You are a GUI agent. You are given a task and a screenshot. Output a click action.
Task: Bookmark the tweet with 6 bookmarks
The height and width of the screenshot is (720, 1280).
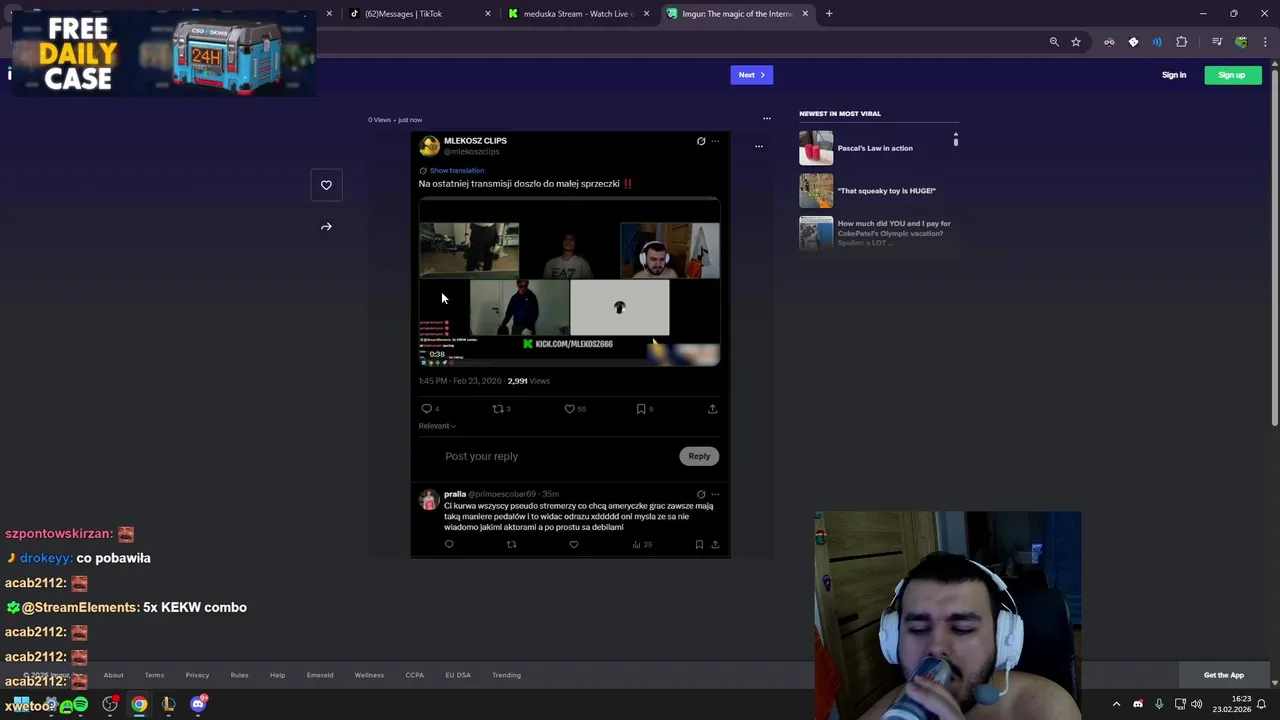pyautogui.click(x=641, y=409)
